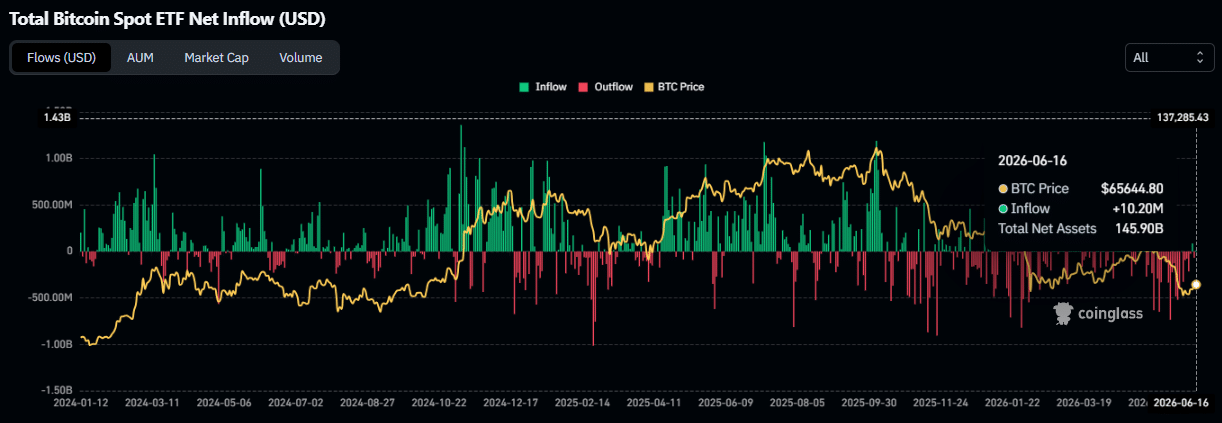Click the 2025-04-11 x-axis date label
The height and width of the screenshot is (423, 1222).
654,403
